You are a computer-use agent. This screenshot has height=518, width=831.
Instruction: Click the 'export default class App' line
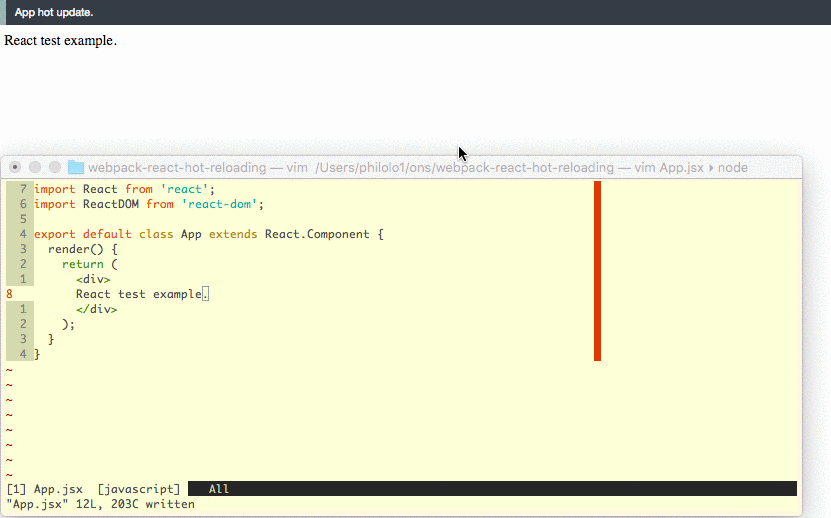coord(209,234)
